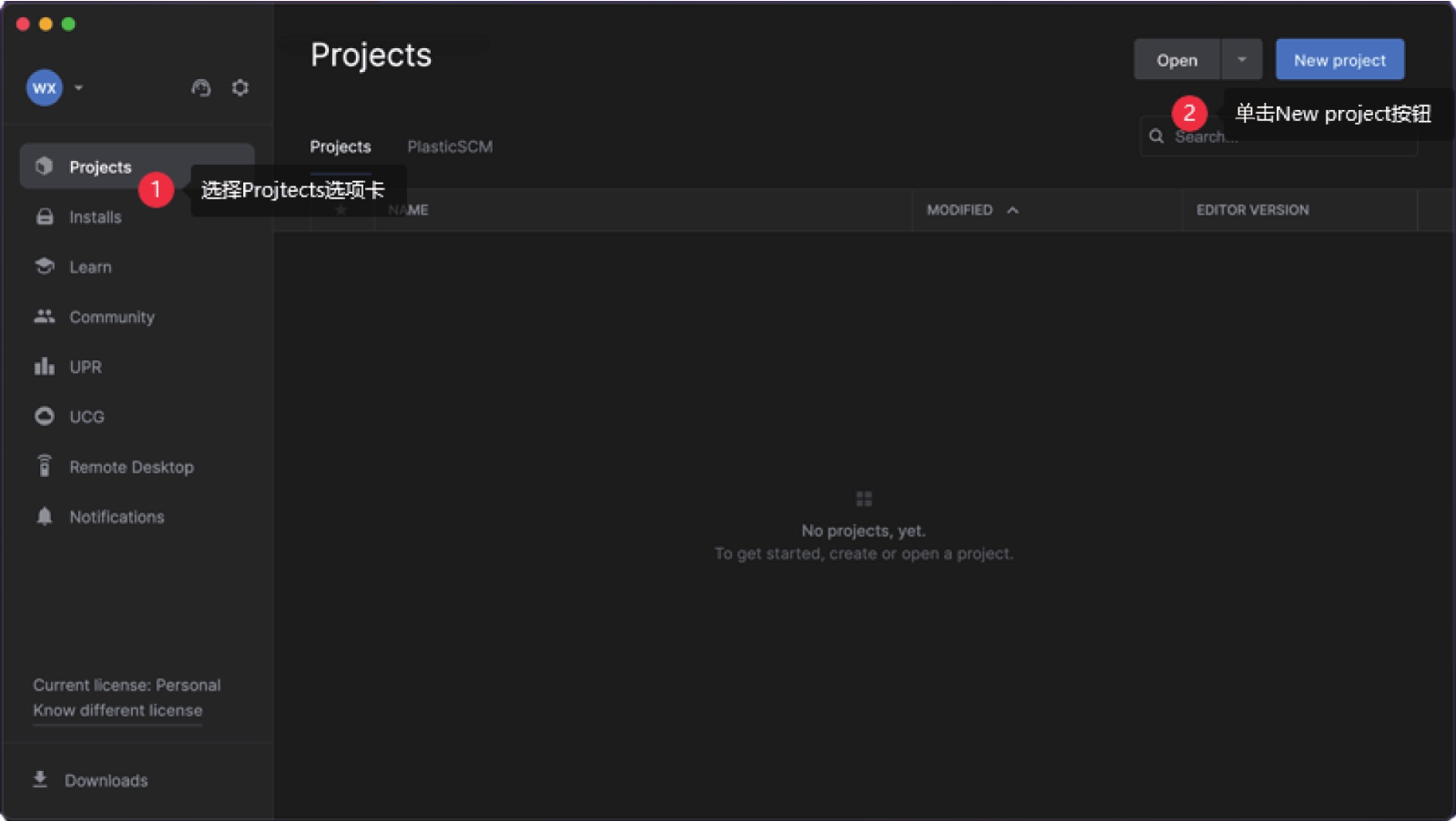Click the New project button
The width and height of the screenshot is (1456, 821).
1339,59
